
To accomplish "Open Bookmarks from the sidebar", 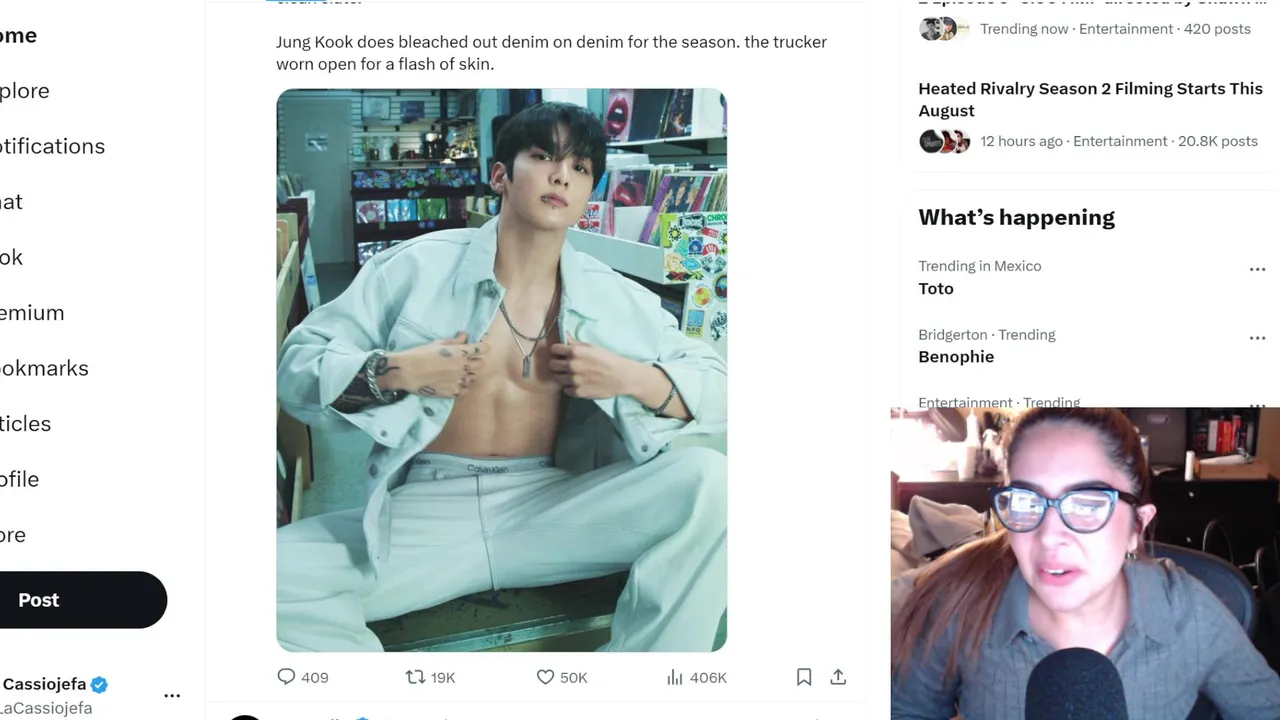I will coord(44,368).
